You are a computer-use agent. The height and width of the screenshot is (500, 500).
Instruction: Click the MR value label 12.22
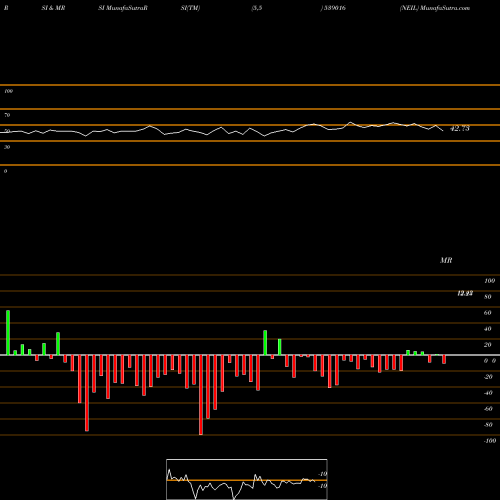click(x=465, y=293)
